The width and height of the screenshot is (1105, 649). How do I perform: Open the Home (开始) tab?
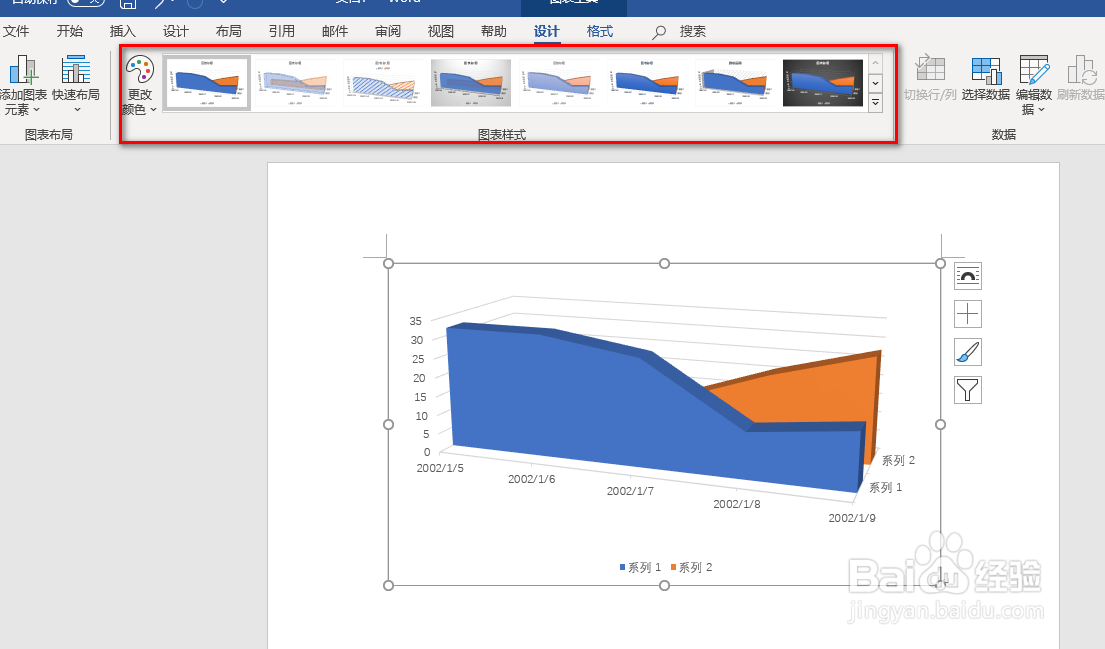click(x=70, y=32)
